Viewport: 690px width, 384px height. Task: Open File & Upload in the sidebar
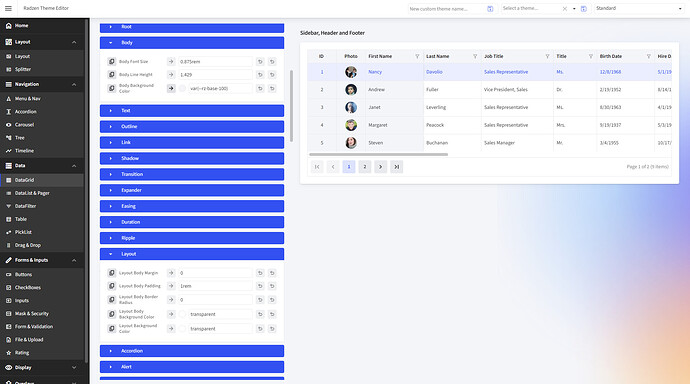pos(42,340)
